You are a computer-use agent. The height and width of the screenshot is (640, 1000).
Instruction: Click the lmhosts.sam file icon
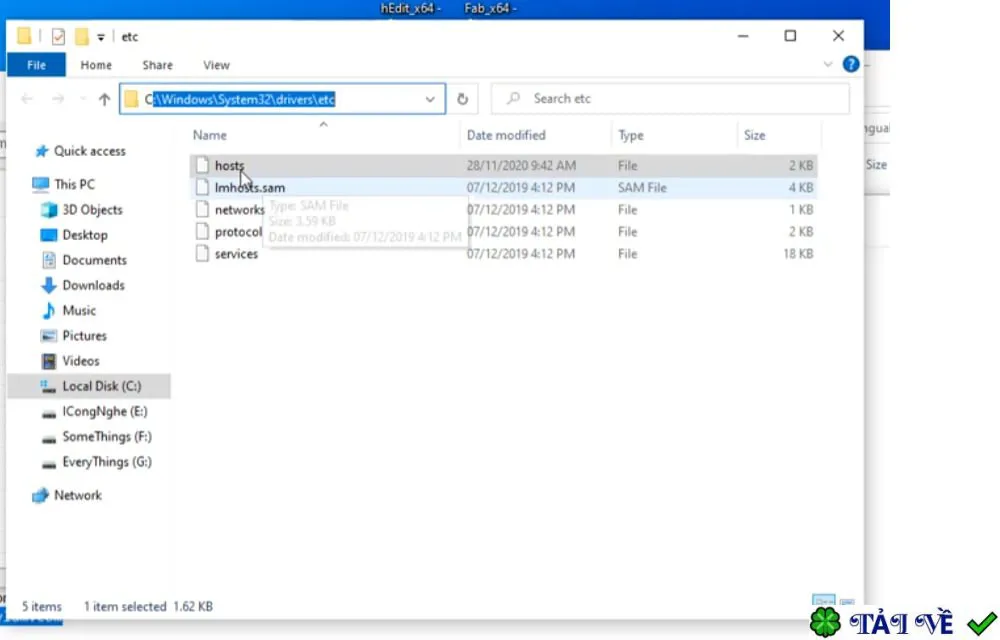click(202, 187)
